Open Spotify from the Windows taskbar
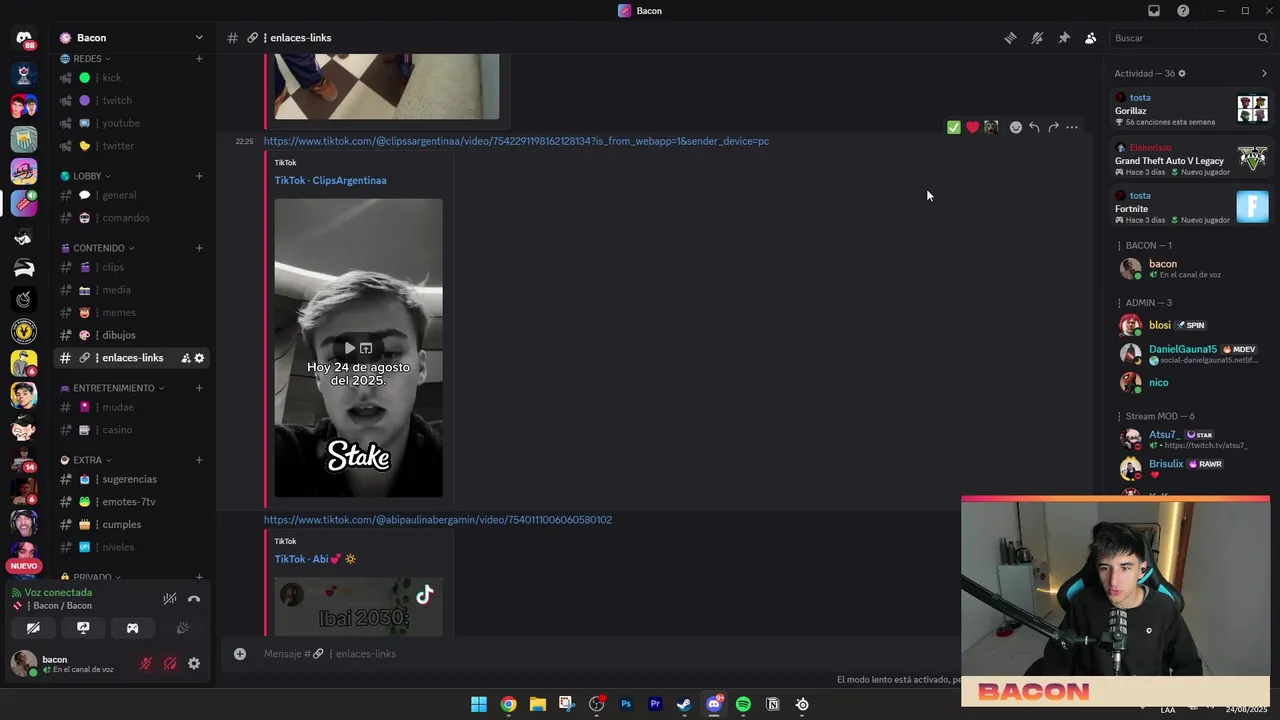 [x=743, y=704]
